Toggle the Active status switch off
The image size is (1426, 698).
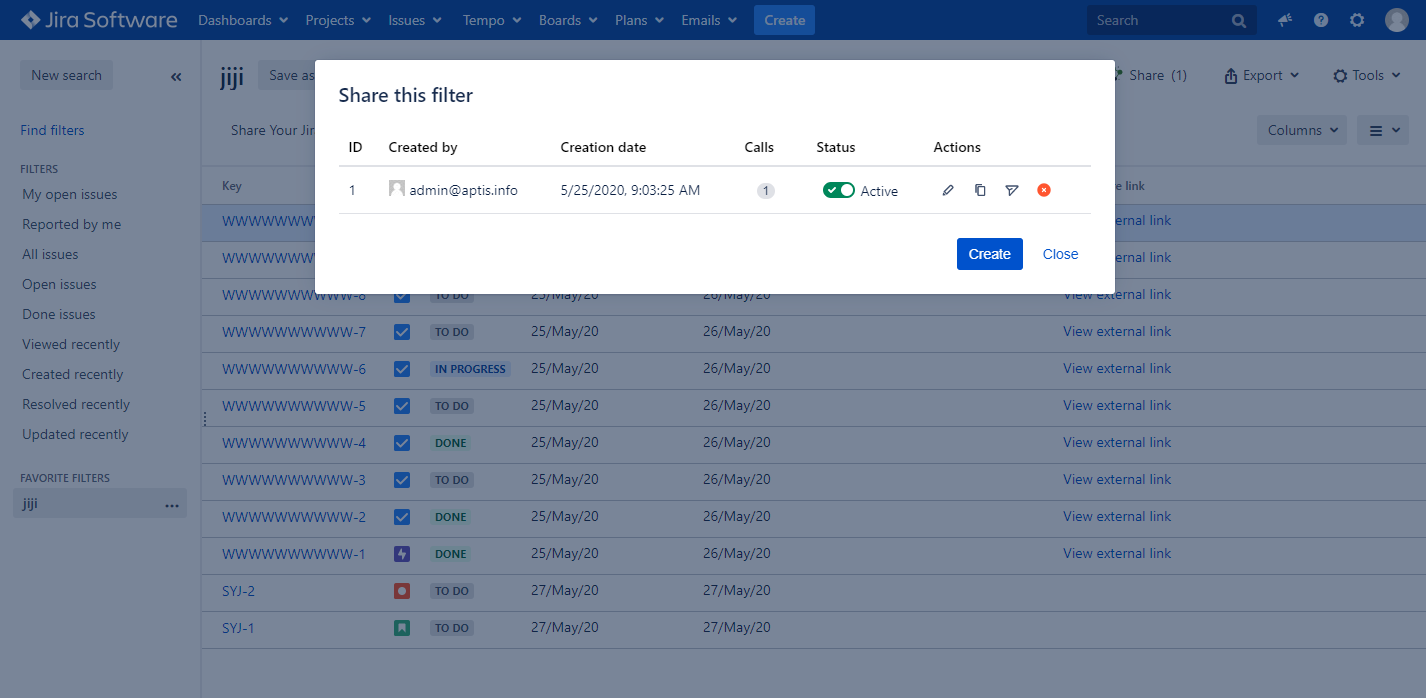(x=838, y=190)
